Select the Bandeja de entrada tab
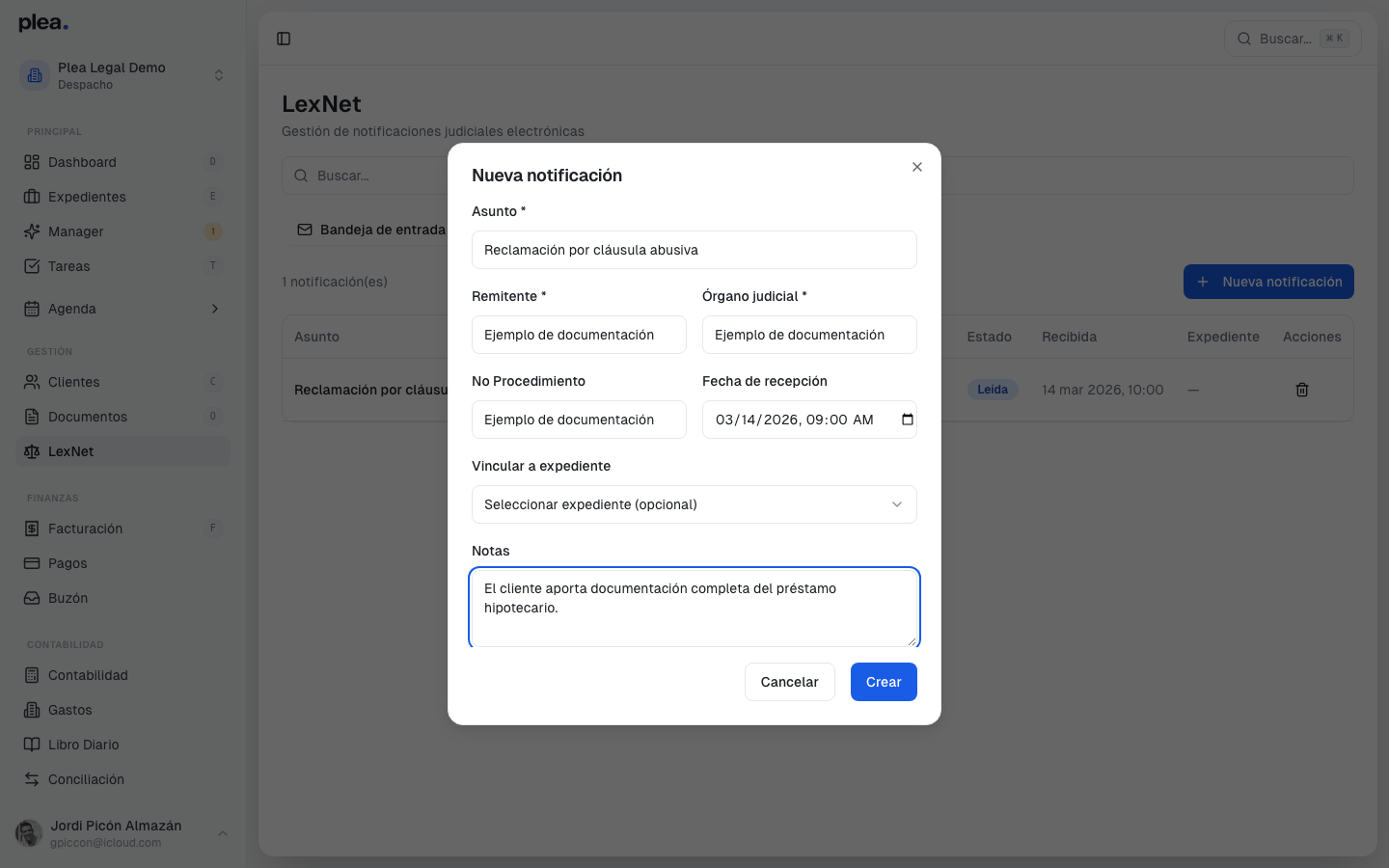 pyautogui.click(x=371, y=230)
